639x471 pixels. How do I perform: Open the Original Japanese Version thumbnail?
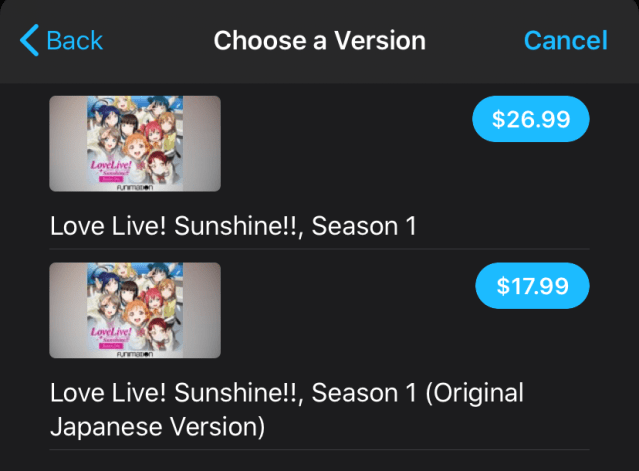[x=135, y=310]
